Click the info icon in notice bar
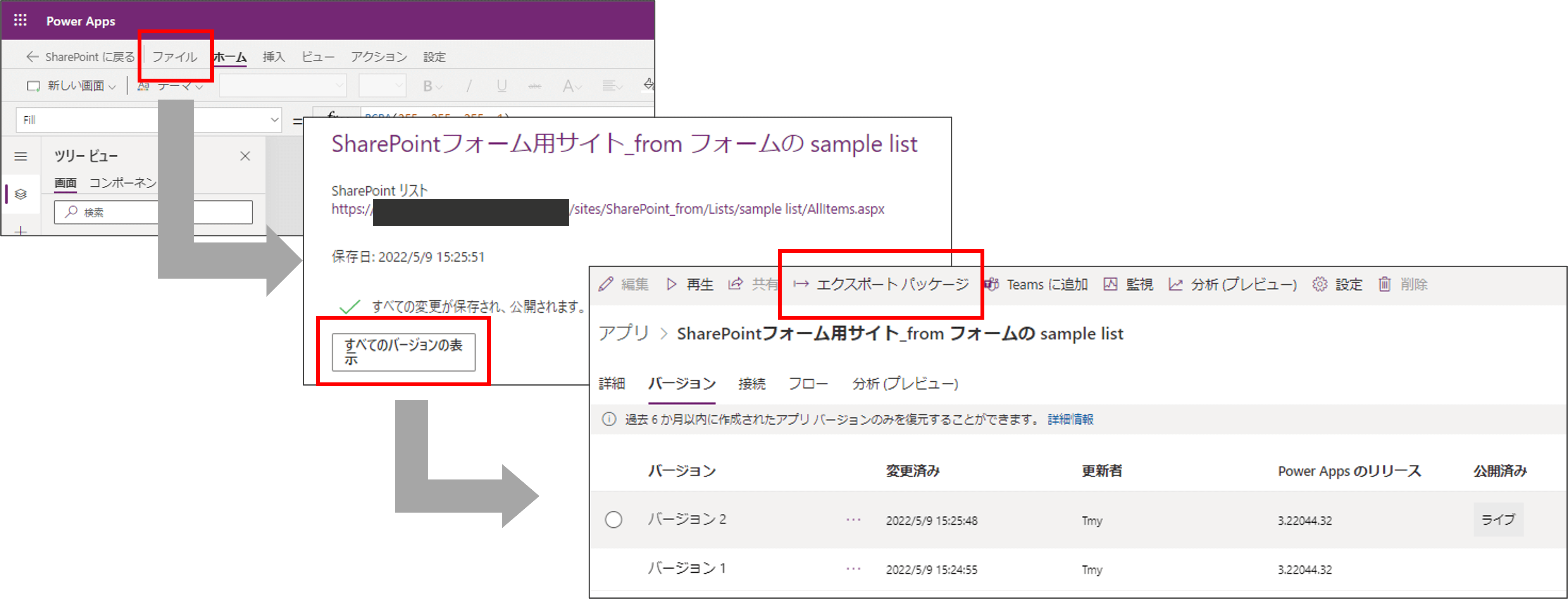1568x599 pixels. pyautogui.click(x=609, y=419)
